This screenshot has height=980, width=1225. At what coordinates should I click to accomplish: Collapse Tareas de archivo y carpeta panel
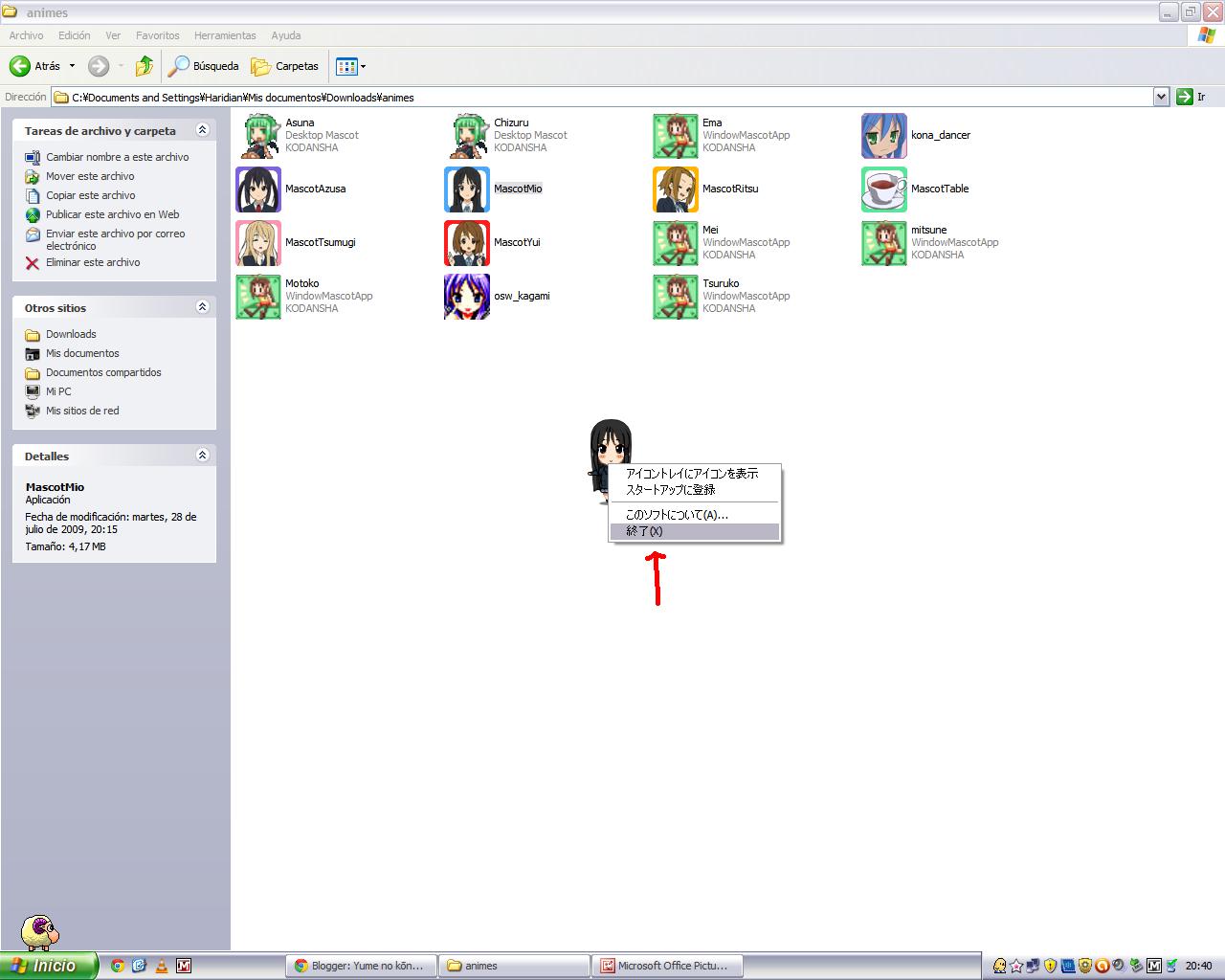(202, 130)
